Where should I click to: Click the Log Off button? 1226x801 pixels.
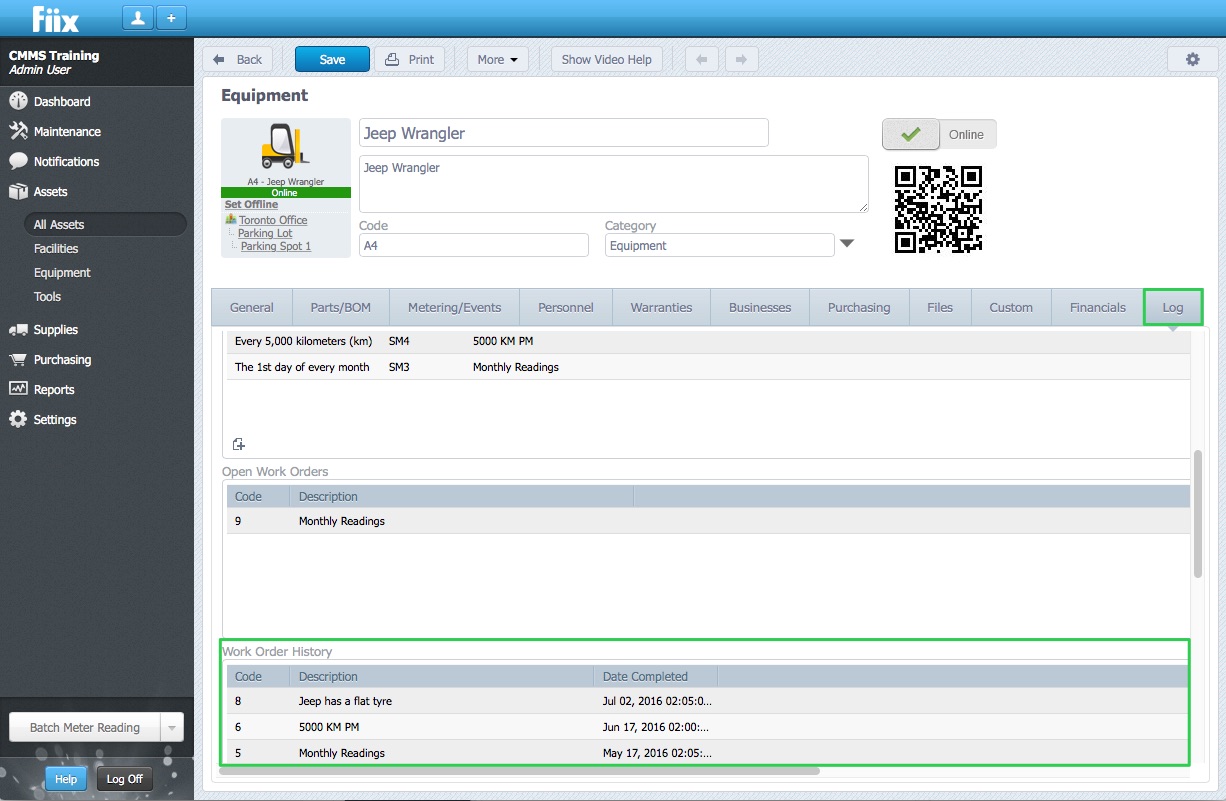click(x=125, y=779)
